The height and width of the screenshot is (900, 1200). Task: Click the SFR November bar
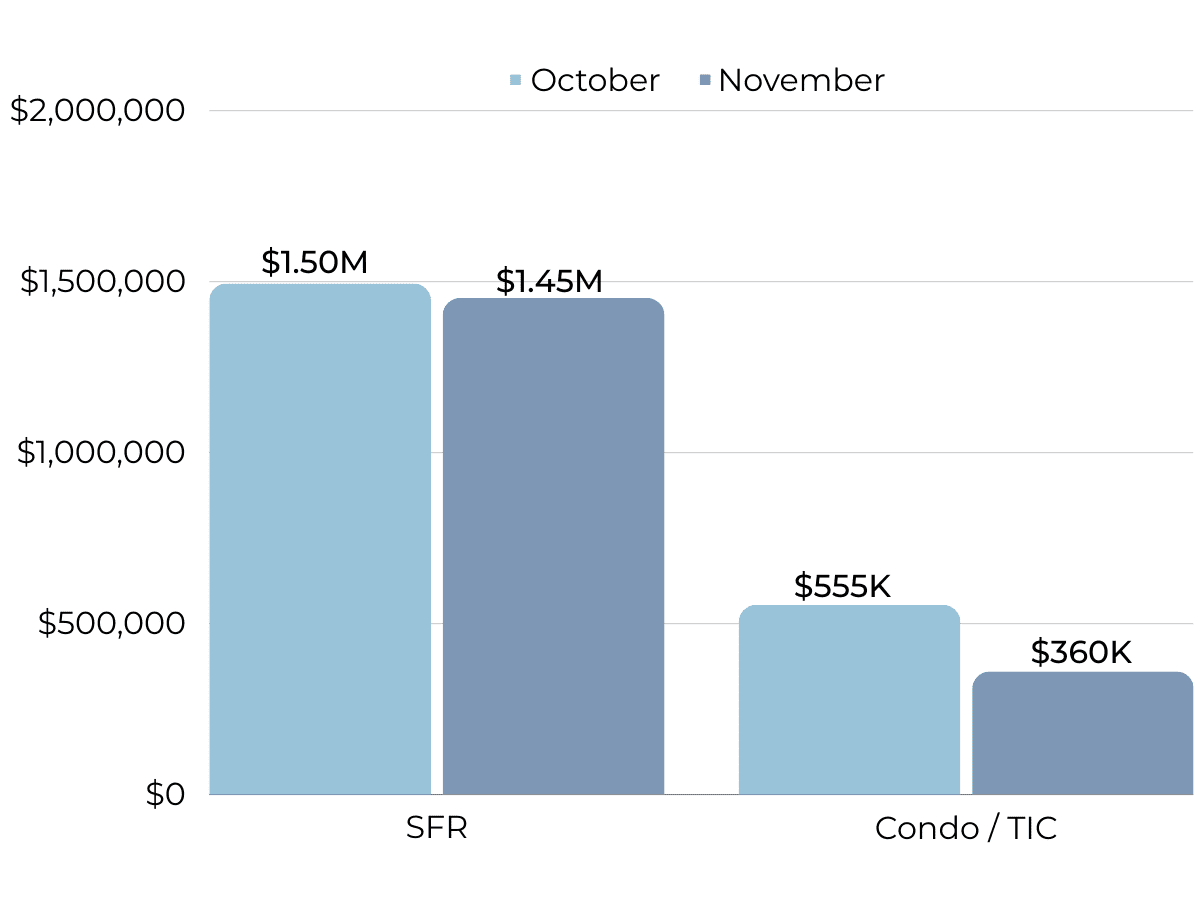point(553,547)
